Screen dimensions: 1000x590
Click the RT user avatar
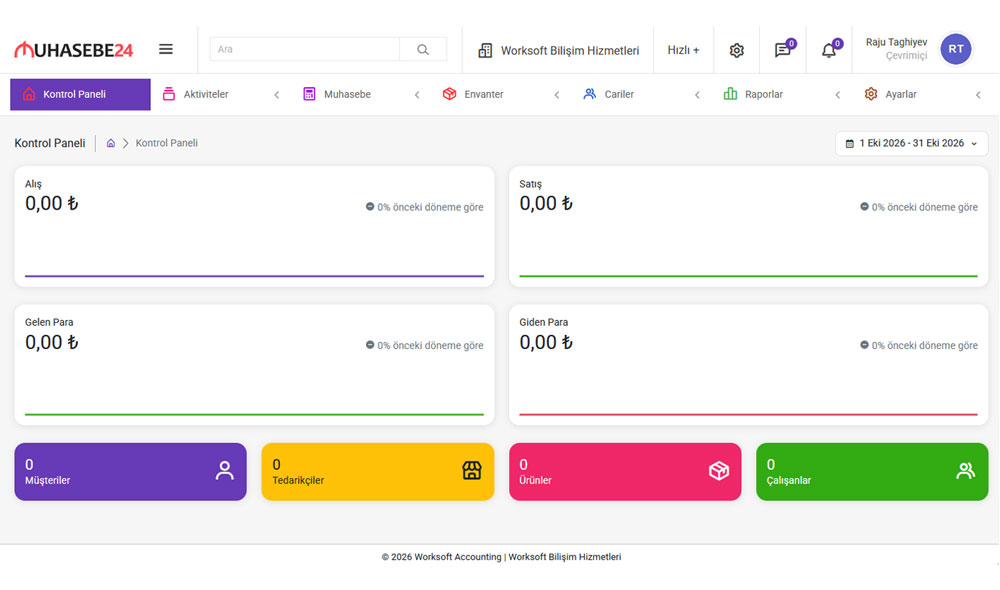955,49
